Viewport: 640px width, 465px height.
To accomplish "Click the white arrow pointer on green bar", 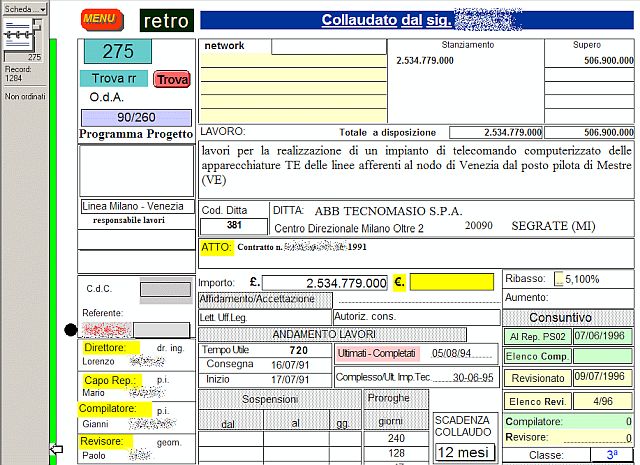I will tap(56, 449).
